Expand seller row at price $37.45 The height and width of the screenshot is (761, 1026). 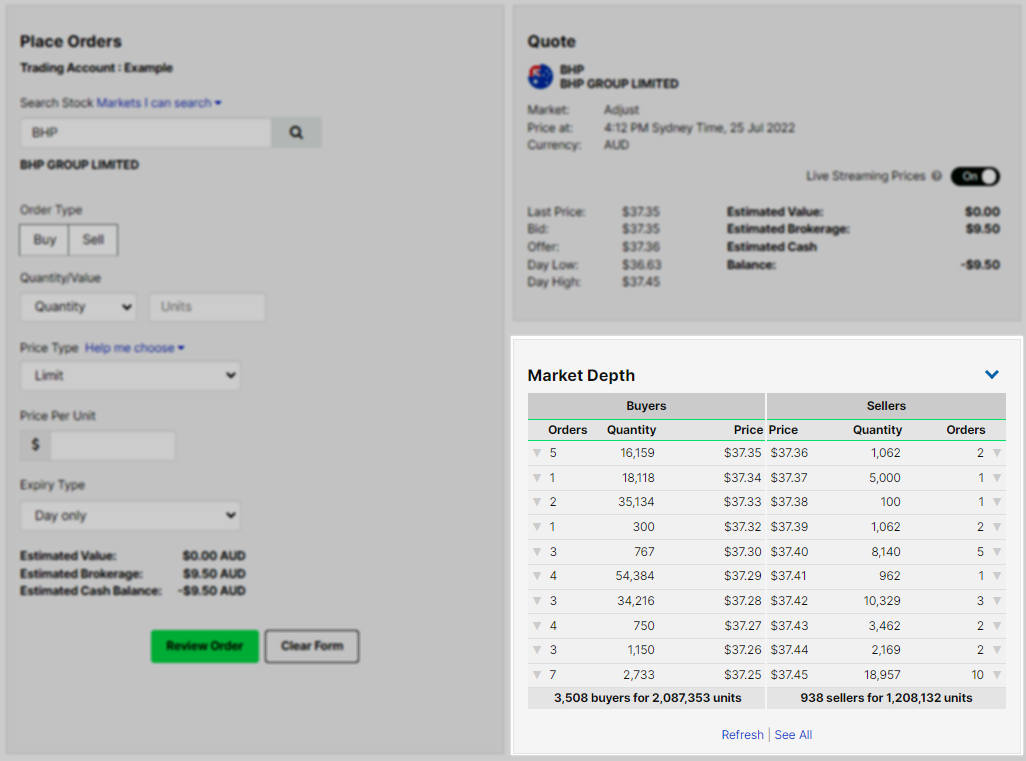click(x=997, y=675)
